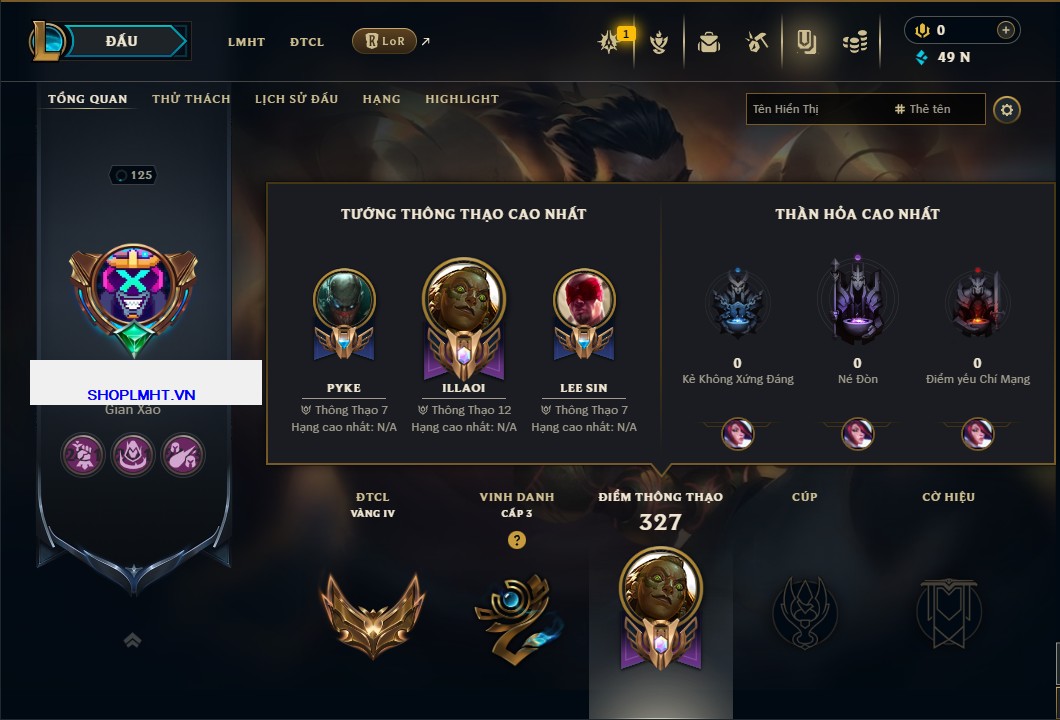
Task: Open the Collection backpack icon
Action: point(708,42)
